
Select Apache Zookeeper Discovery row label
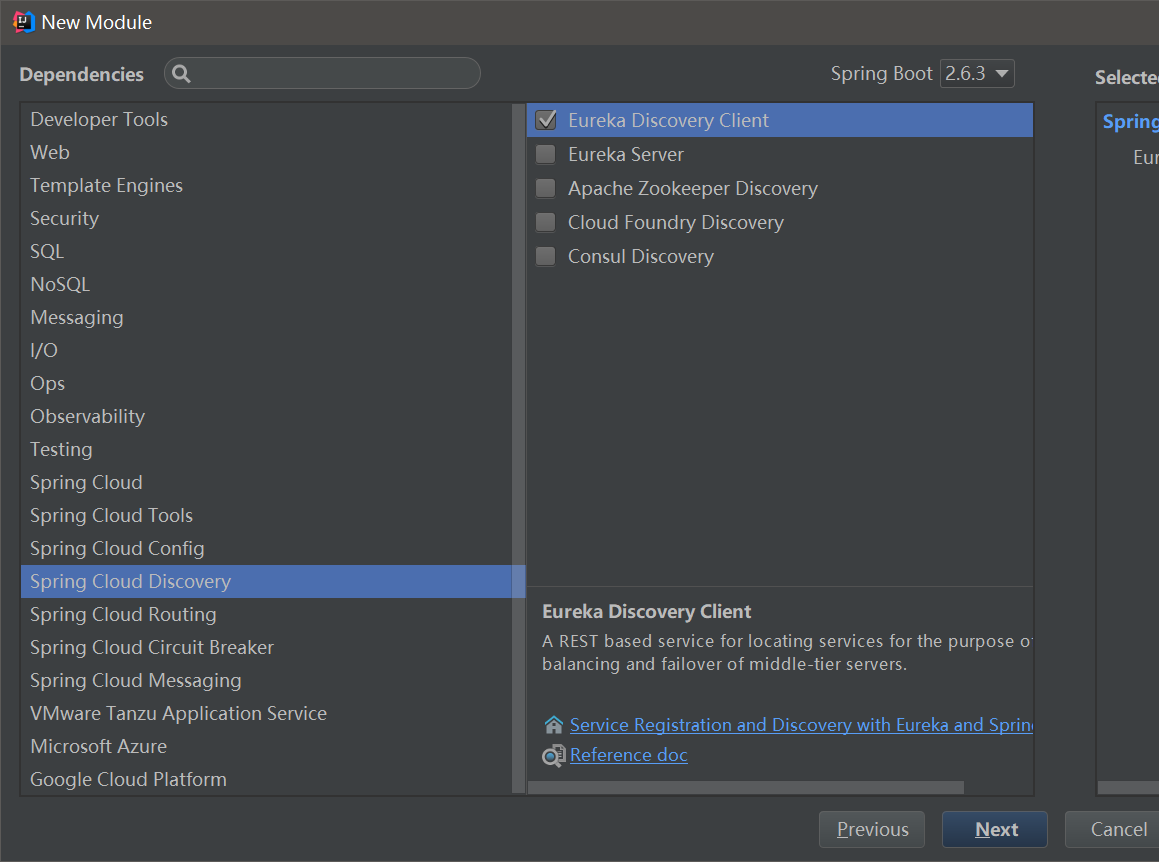(x=693, y=189)
